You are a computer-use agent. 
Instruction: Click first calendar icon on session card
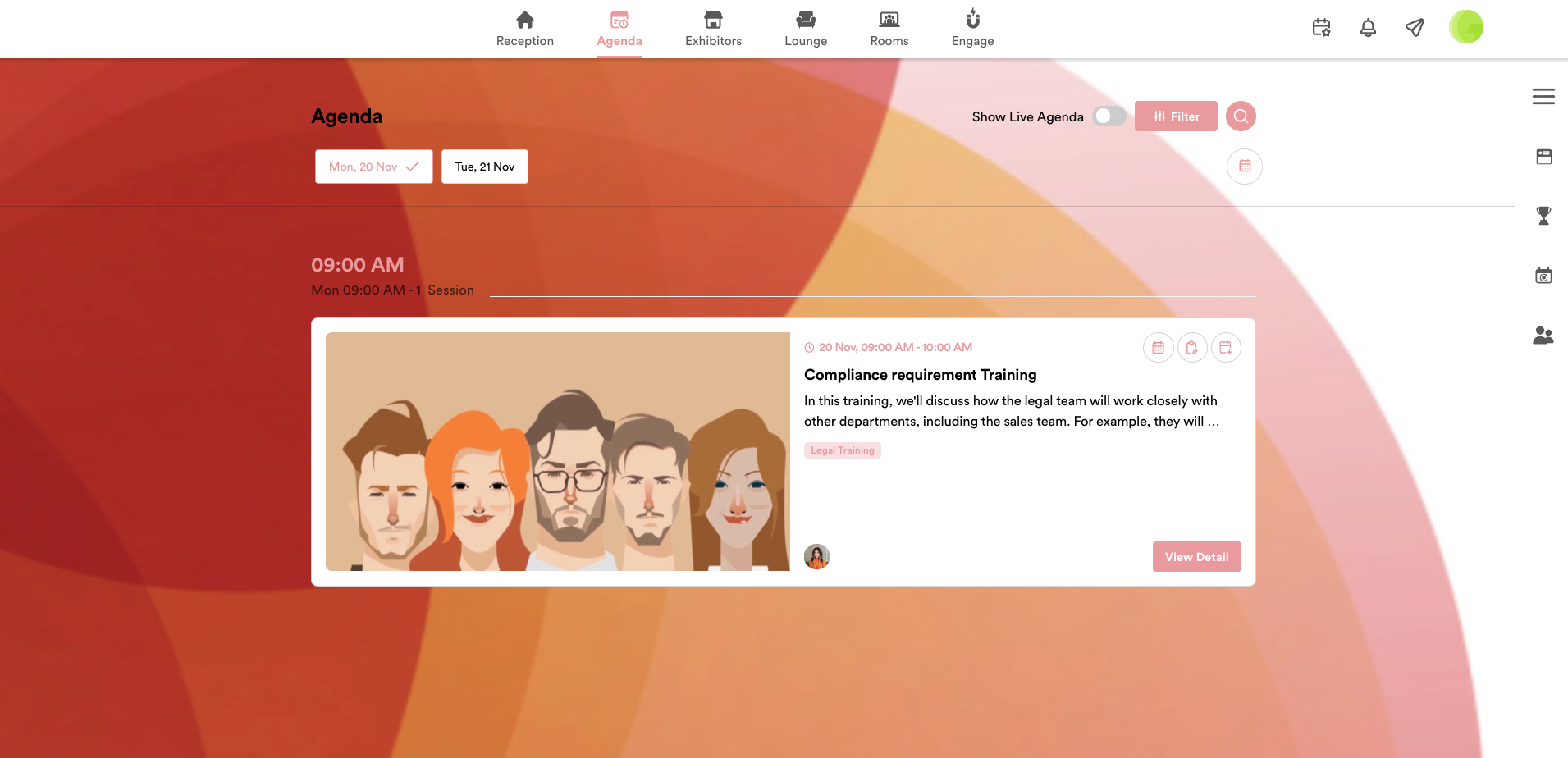[x=1158, y=348]
